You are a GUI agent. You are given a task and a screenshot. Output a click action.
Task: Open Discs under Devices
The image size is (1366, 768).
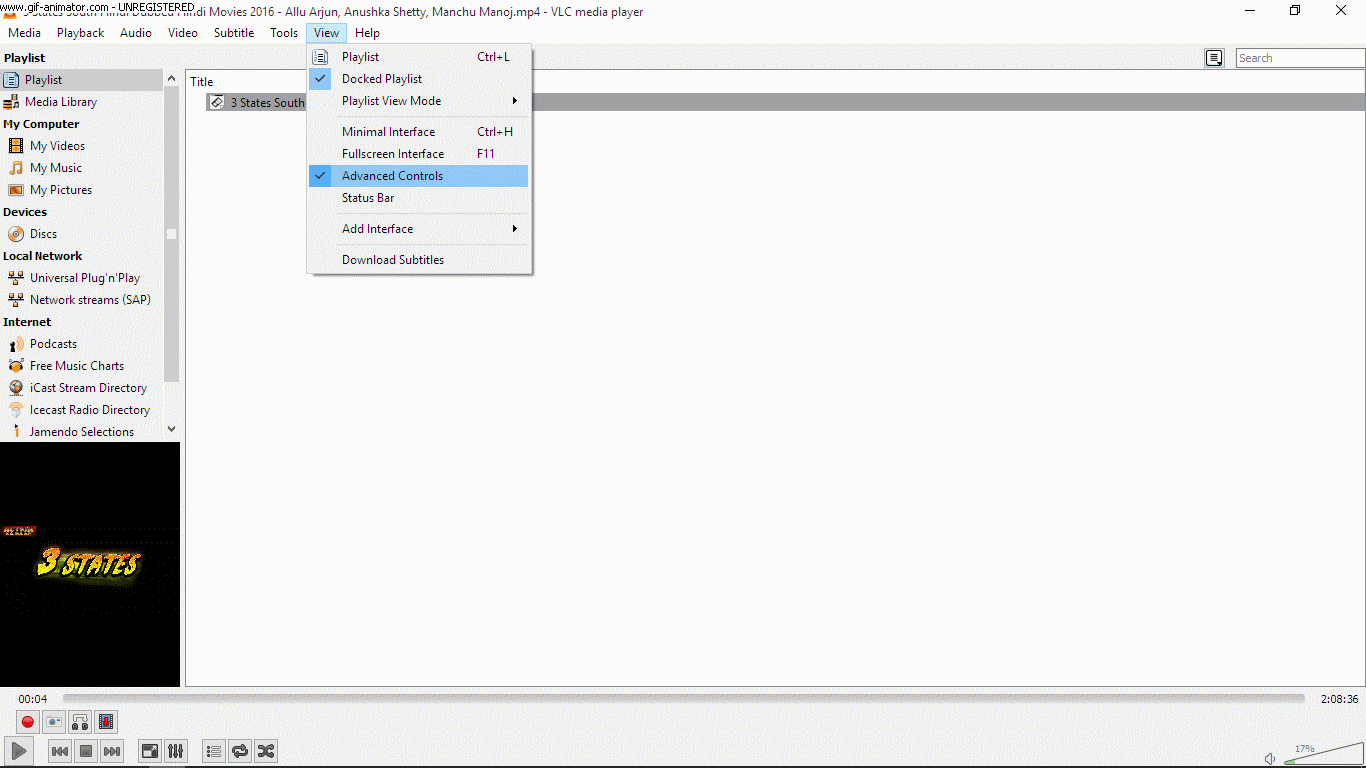pyautogui.click(x=82, y=234)
